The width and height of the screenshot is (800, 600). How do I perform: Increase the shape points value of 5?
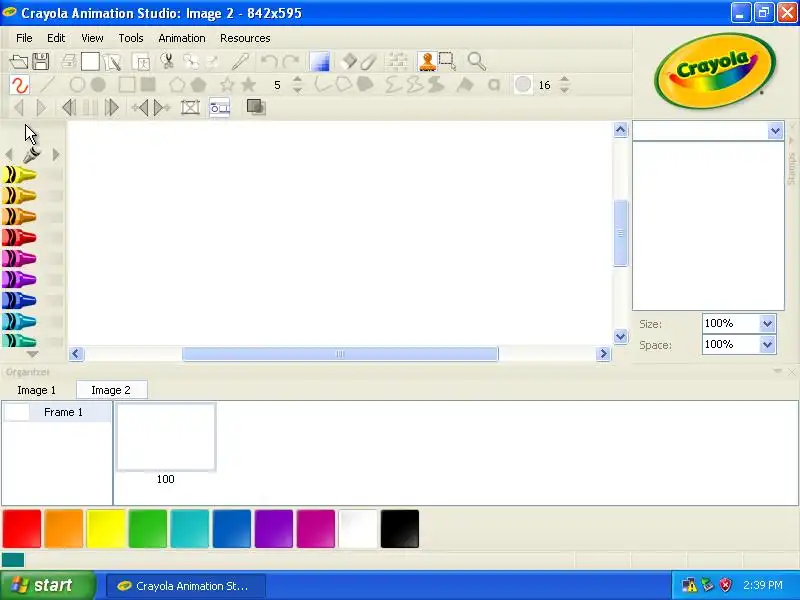[x=297, y=80]
